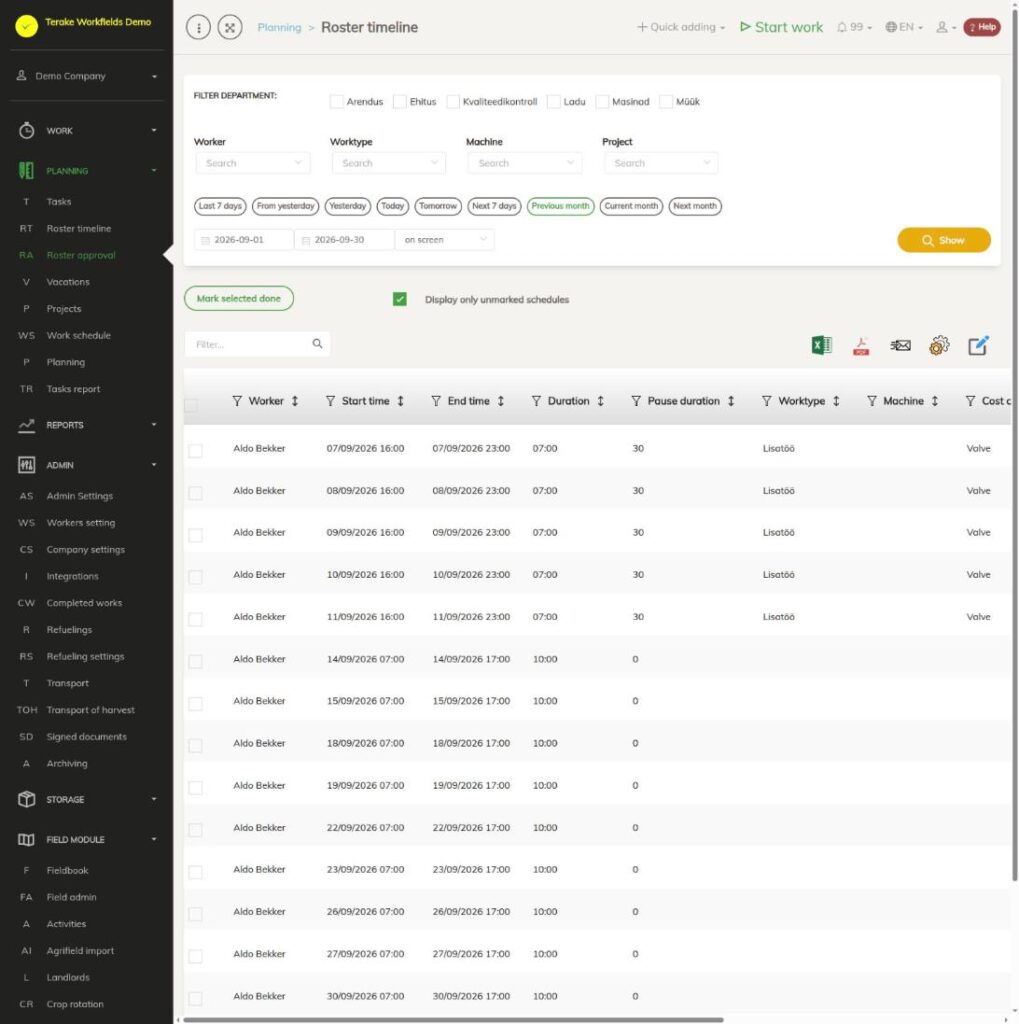
Task: Sort by Worktype column arrows
Action: click(x=836, y=401)
